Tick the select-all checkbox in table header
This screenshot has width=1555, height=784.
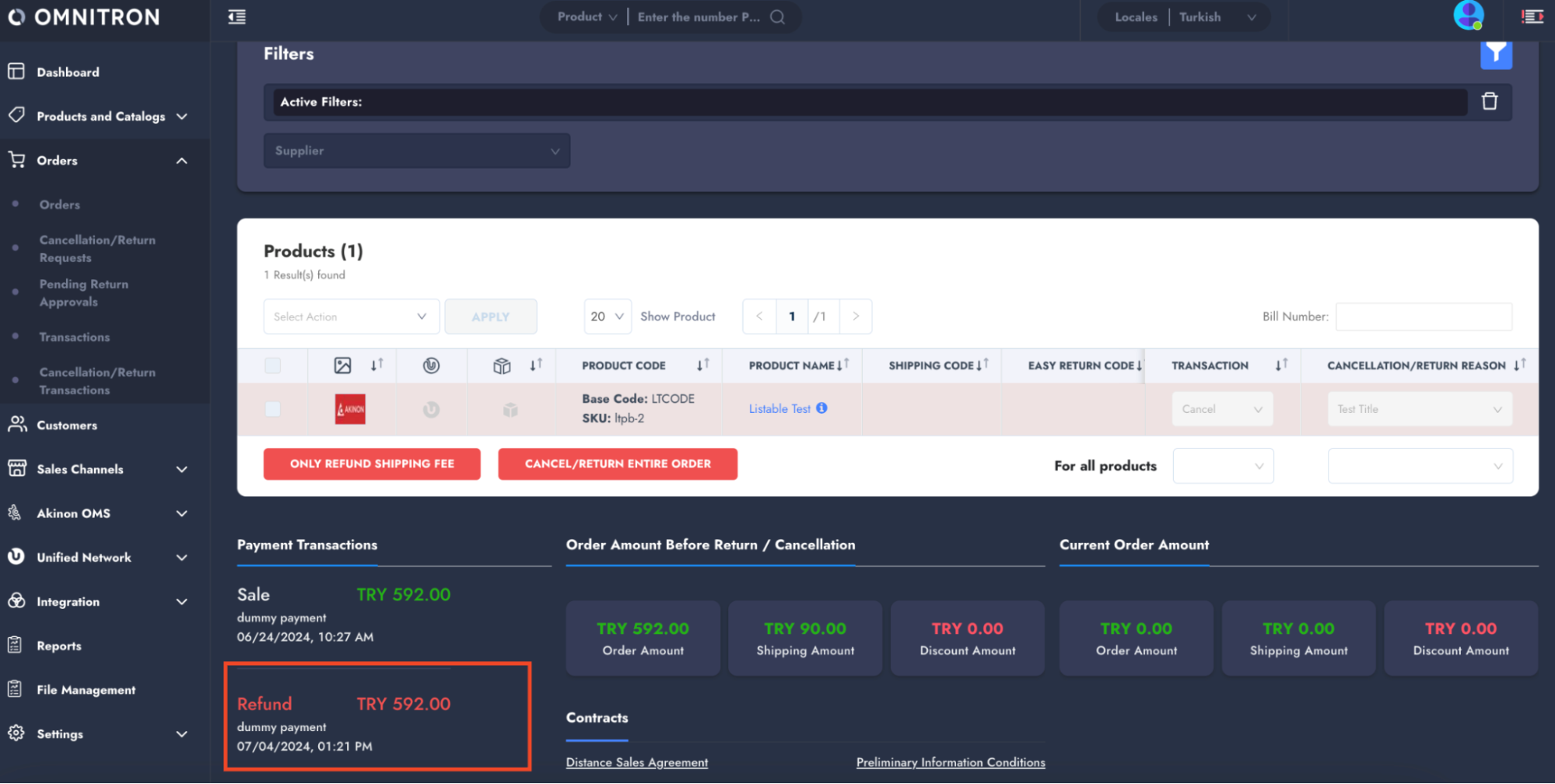[273, 366]
